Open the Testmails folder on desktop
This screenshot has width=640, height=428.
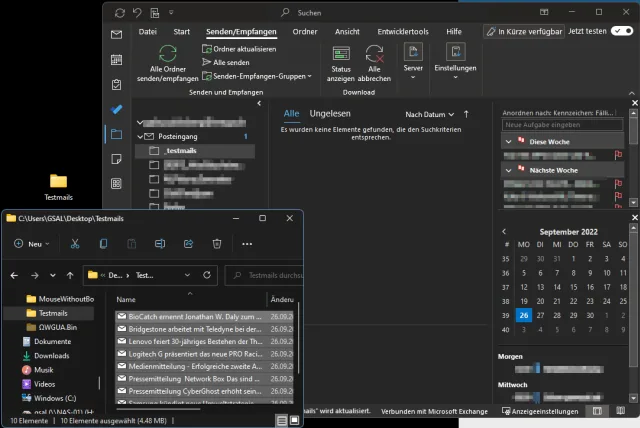[x=58, y=181]
